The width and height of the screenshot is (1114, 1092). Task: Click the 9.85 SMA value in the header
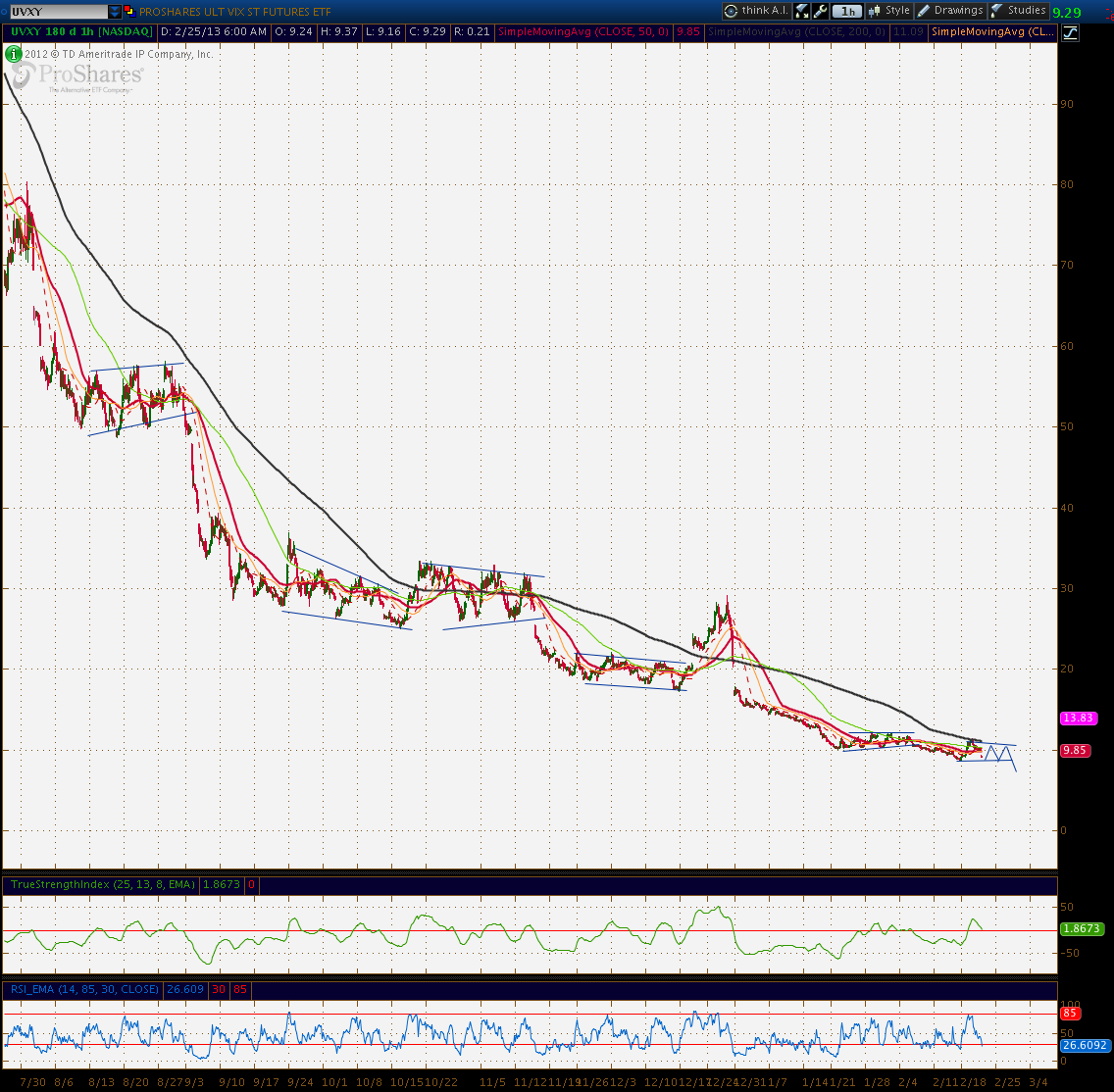(687, 32)
